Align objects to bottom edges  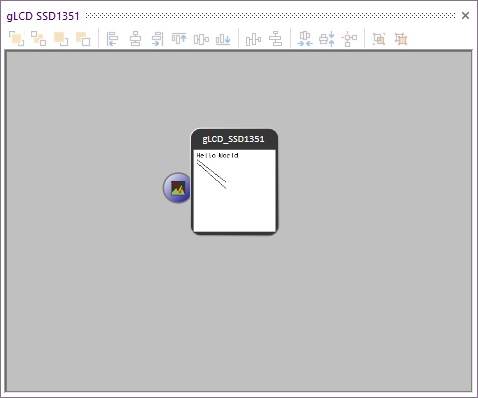[223, 39]
